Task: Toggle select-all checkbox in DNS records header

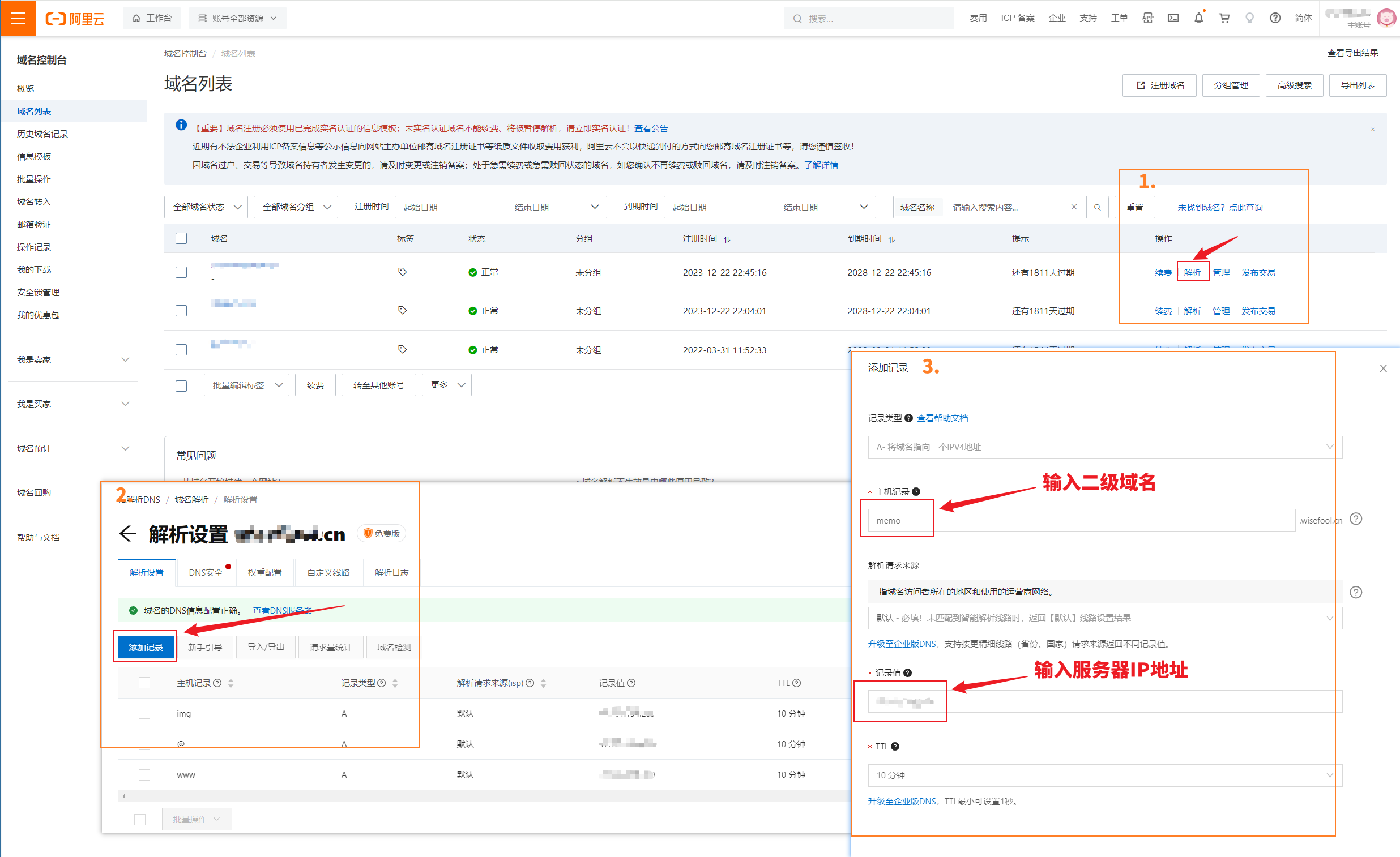Action: pyautogui.click(x=144, y=683)
